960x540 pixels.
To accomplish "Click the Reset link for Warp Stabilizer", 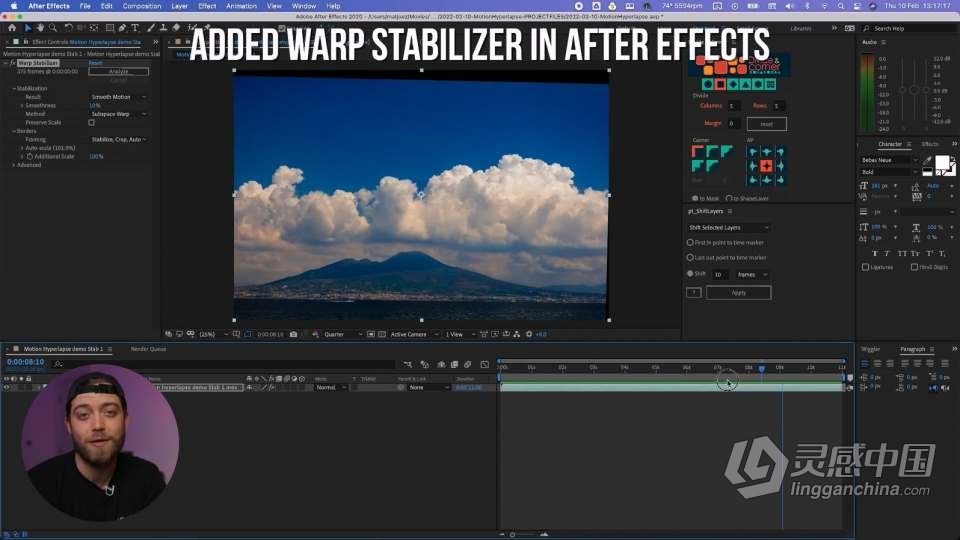I will (95, 63).
